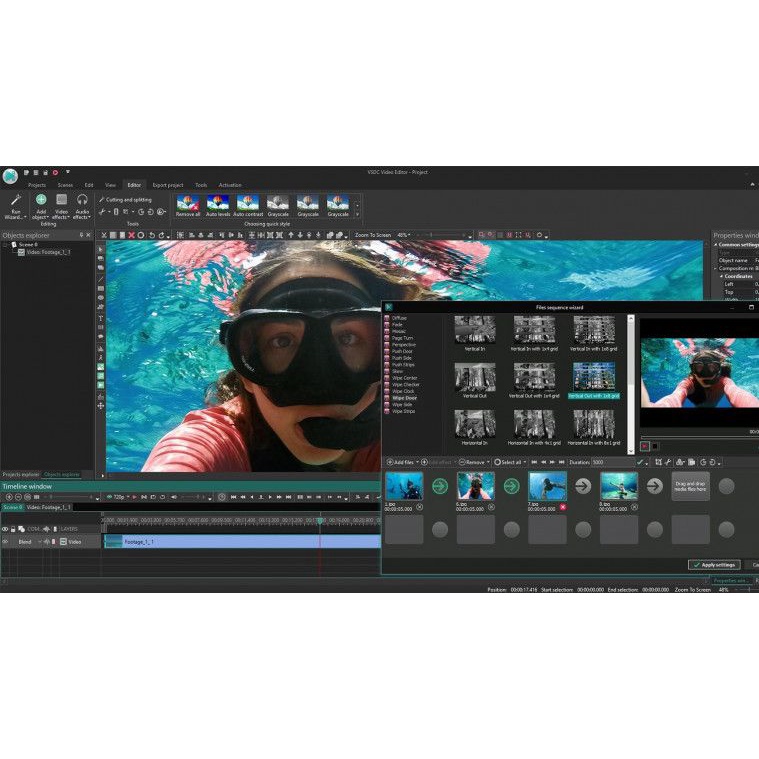Expand the 720p preview quality dropdown

point(121,496)
